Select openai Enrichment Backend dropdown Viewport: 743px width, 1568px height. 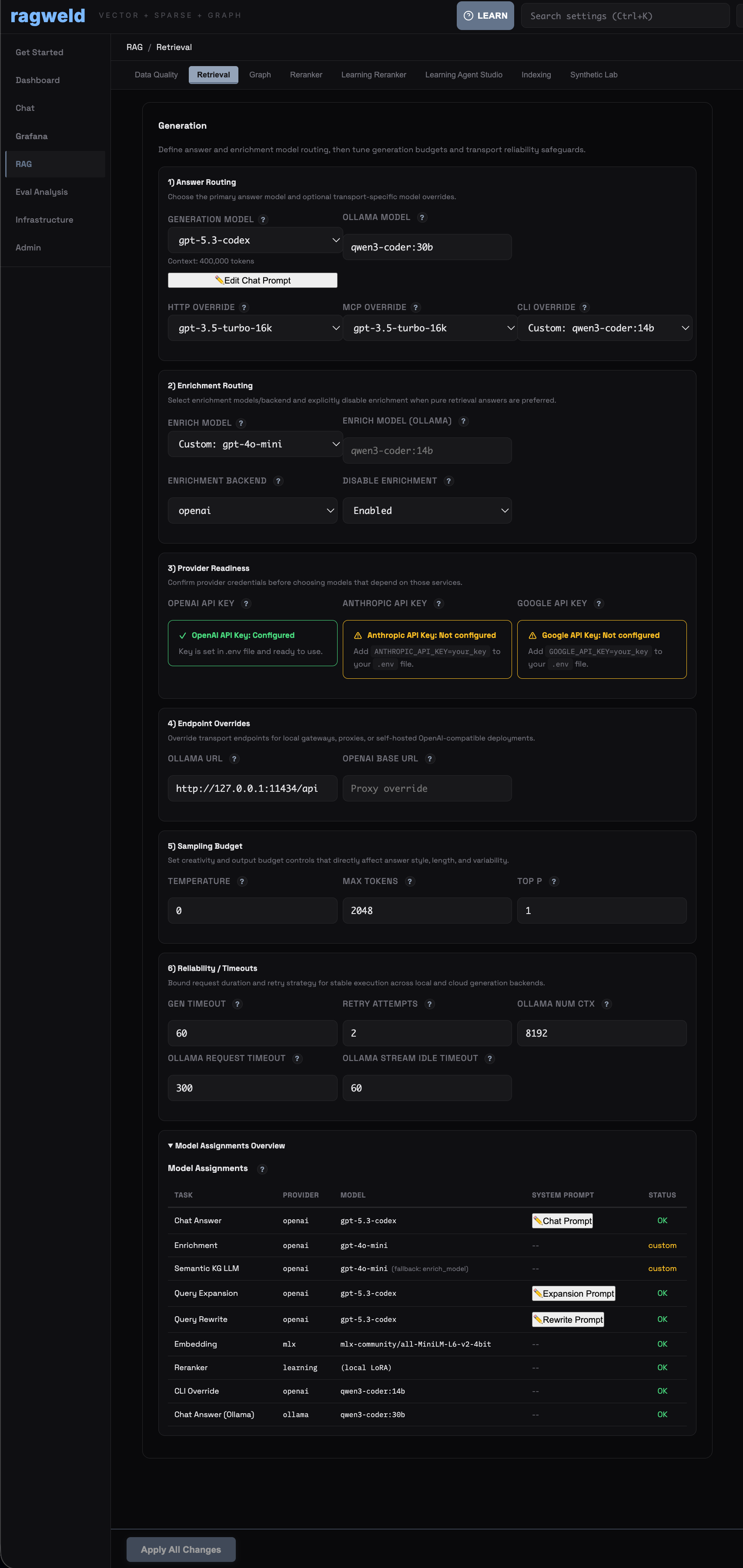tap(252, 510)
